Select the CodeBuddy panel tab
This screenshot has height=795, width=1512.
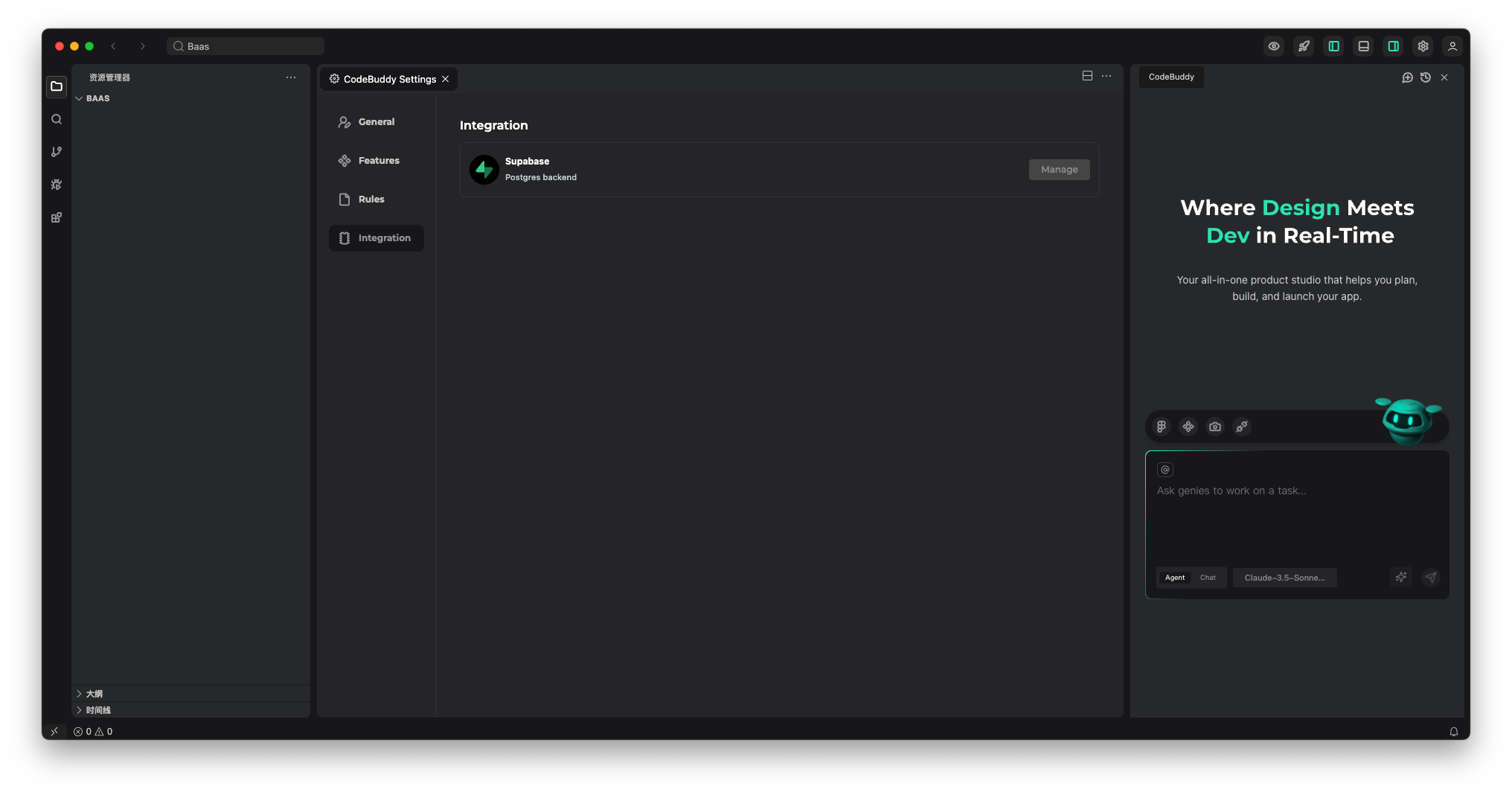pos(1171,77)
